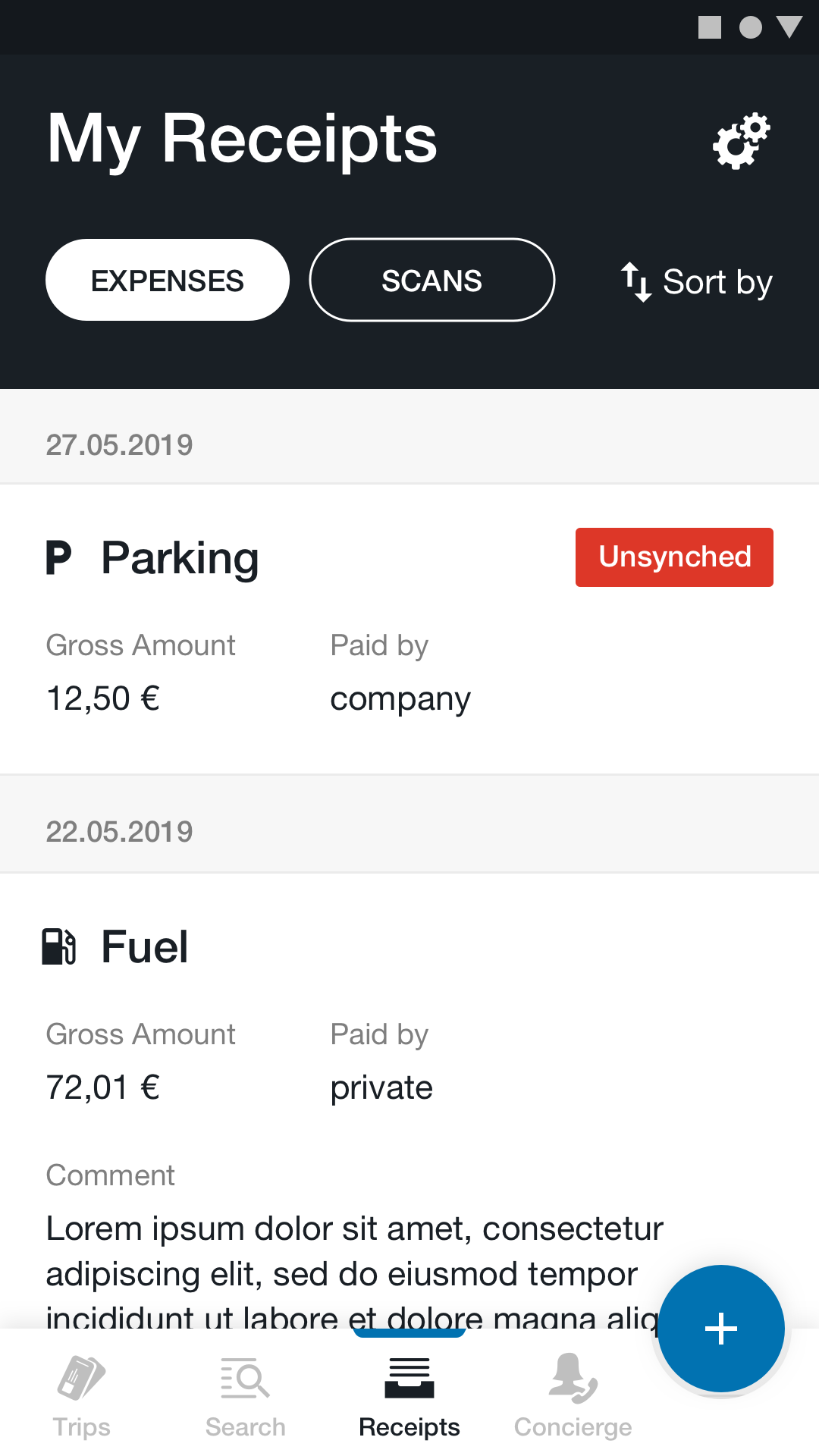Tap the blue plus add-receipt button

[720, 1329]
